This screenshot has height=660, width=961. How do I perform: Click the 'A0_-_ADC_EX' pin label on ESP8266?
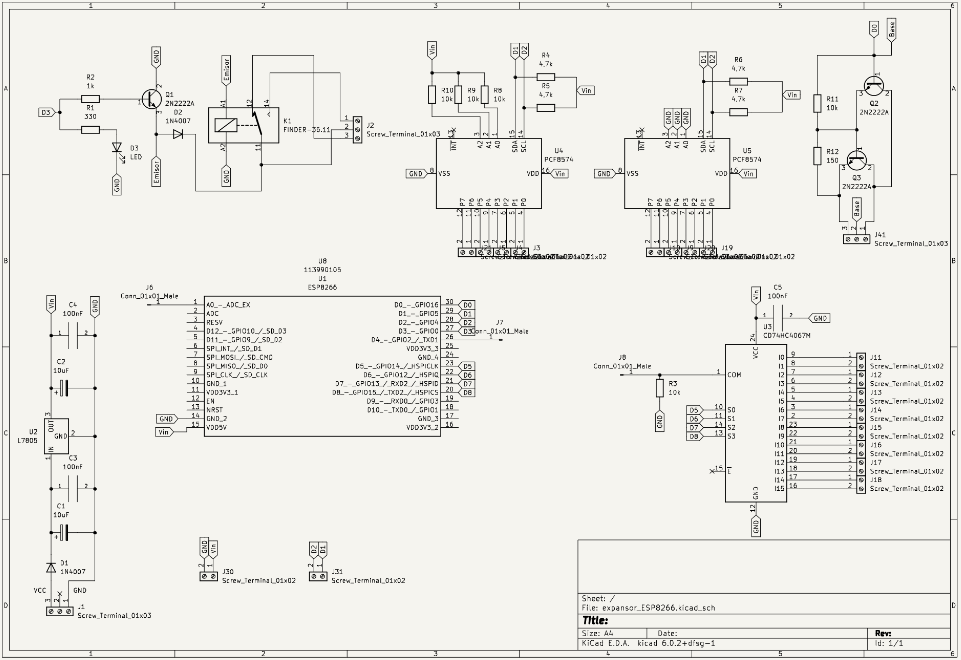click(228, 305)
